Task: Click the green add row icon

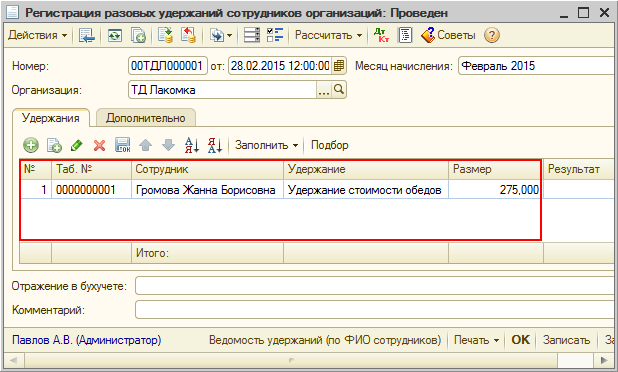Action: [x=31, y=145]
